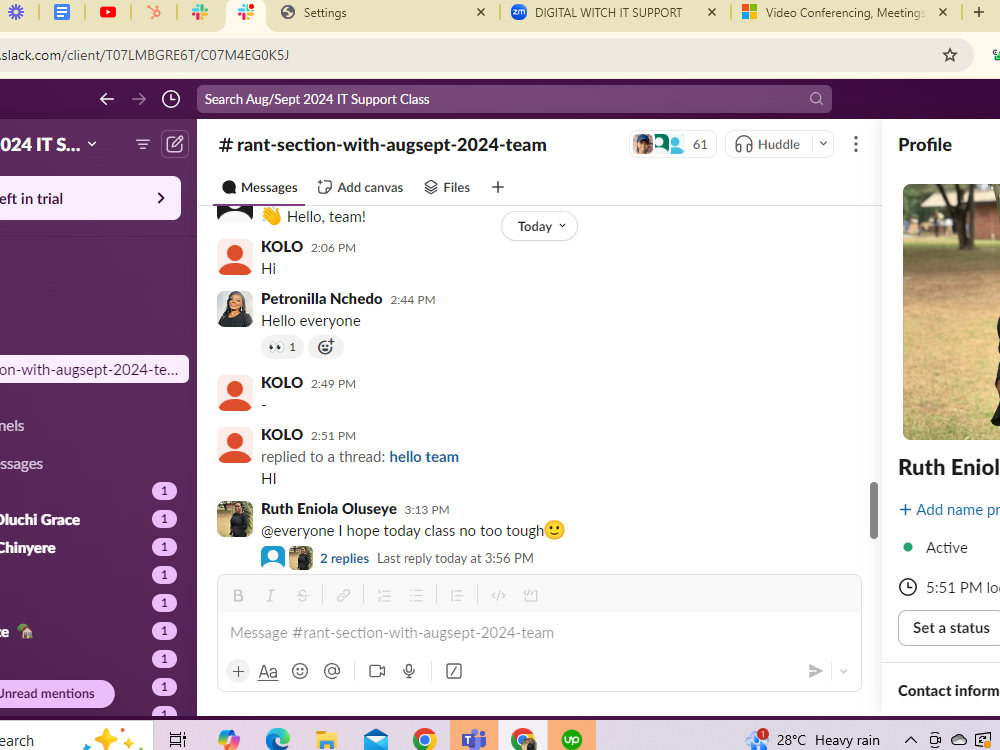Switch to Video Conferencing browser tab
The width and height of the screenshot is (1000, 750).
pos(845,13)
